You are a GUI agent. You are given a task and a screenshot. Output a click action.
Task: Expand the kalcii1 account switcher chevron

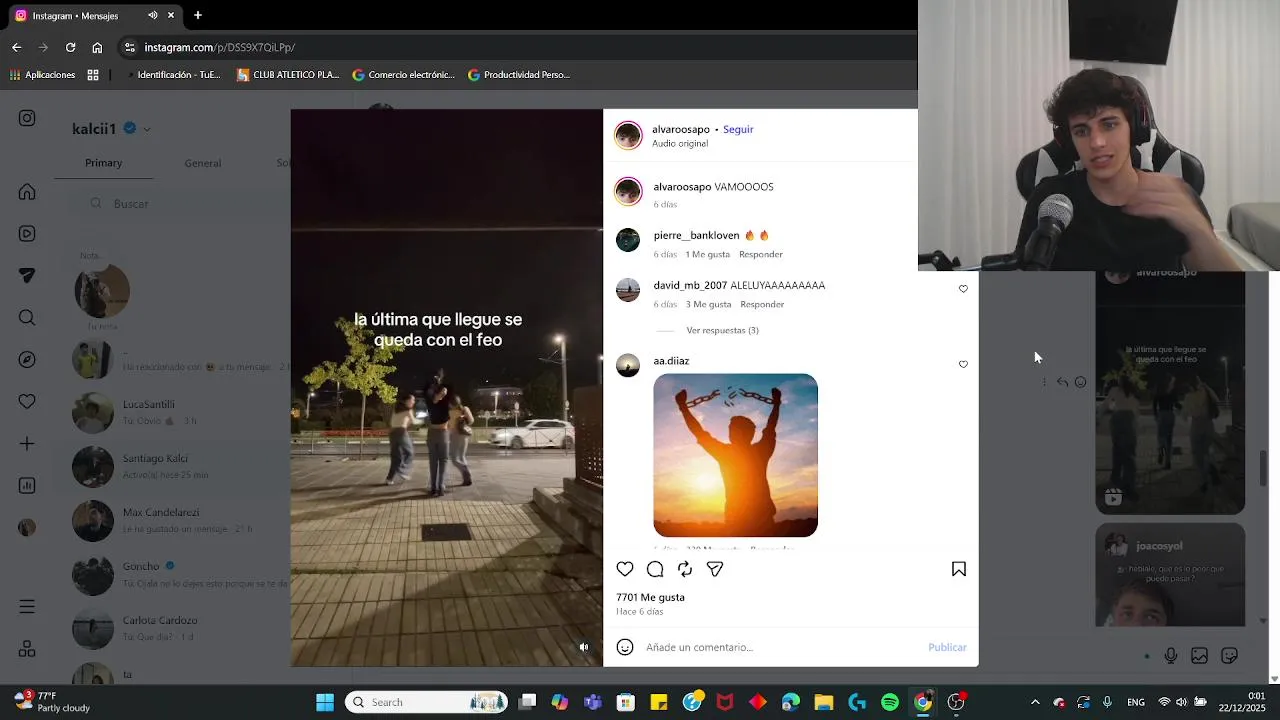[147, 129]
